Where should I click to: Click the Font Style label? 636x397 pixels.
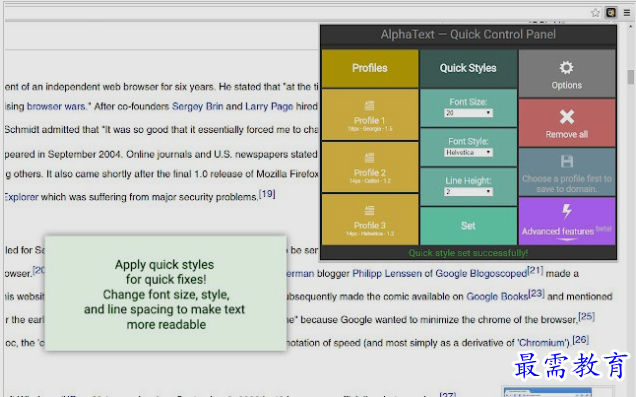point(468,141)
